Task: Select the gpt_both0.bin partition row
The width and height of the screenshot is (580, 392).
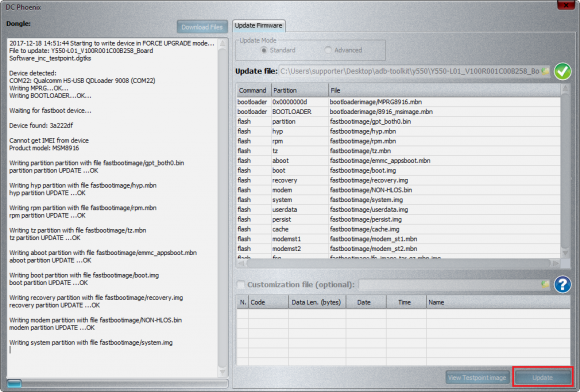Action: coord(398,121)
